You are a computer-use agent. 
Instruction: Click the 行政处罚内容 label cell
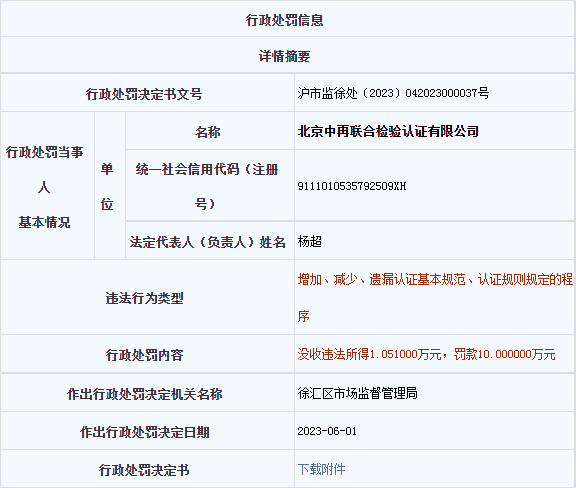147,354
